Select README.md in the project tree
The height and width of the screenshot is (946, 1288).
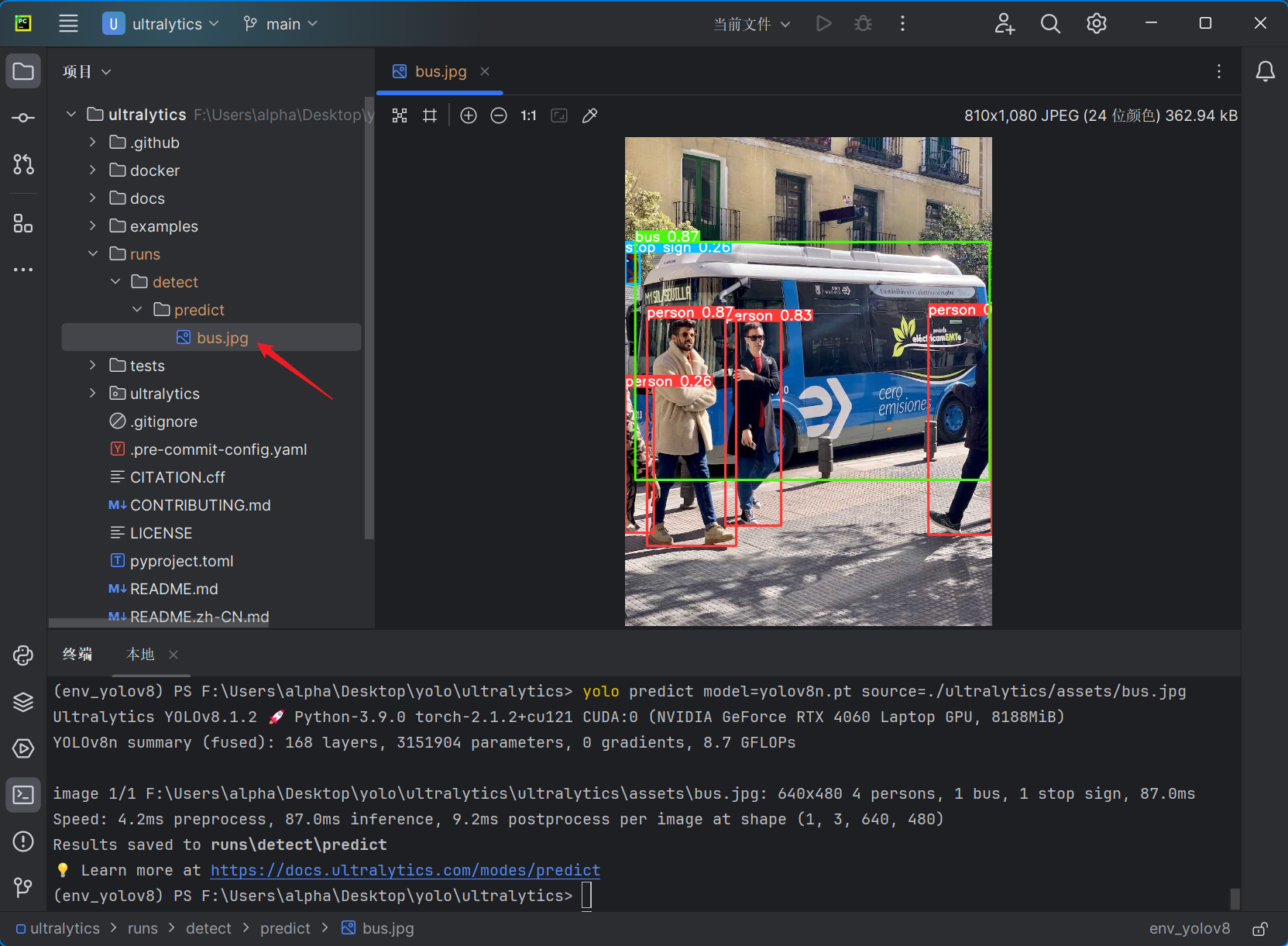click(x=173, y=589)
